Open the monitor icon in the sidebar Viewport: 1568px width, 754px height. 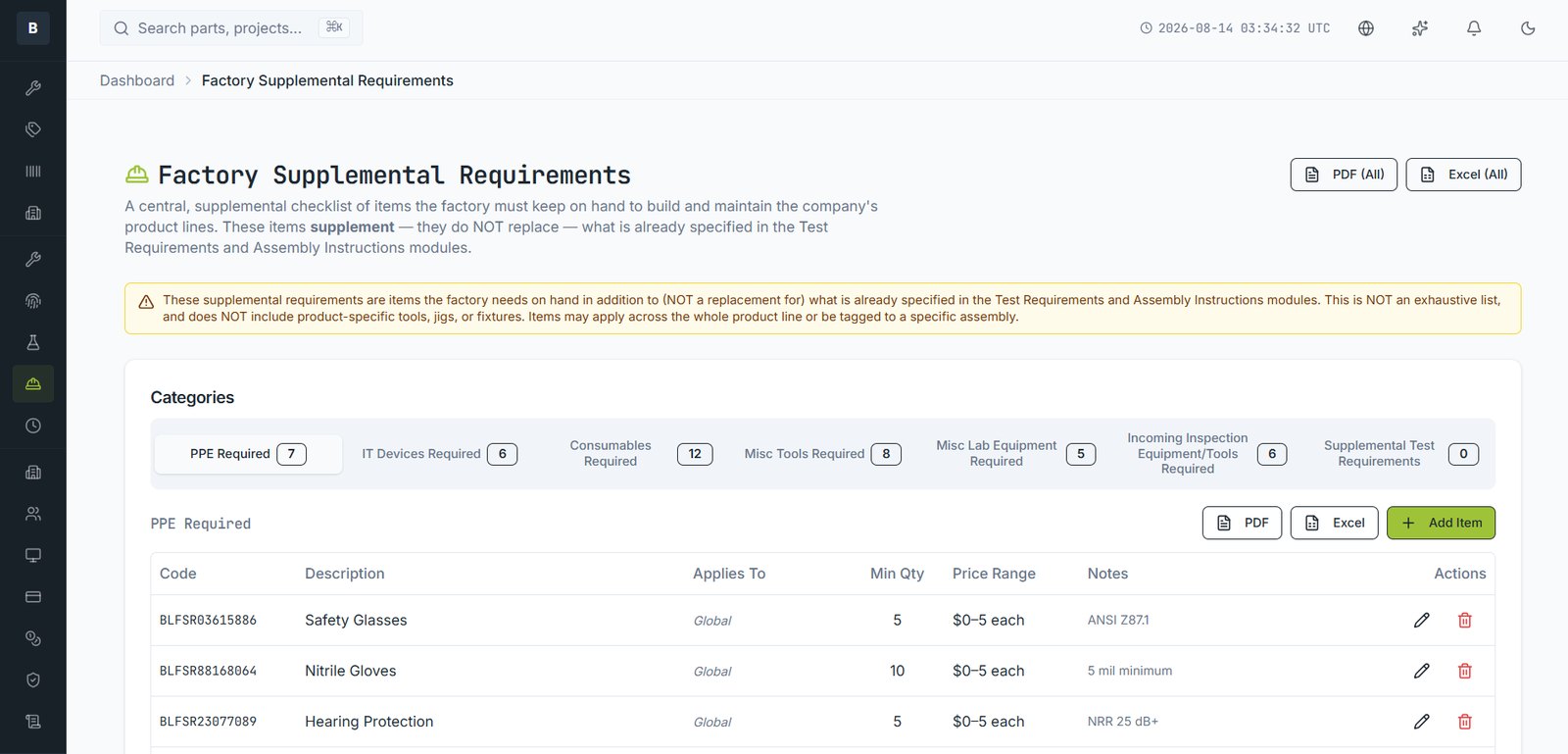[x=33, y=555]
